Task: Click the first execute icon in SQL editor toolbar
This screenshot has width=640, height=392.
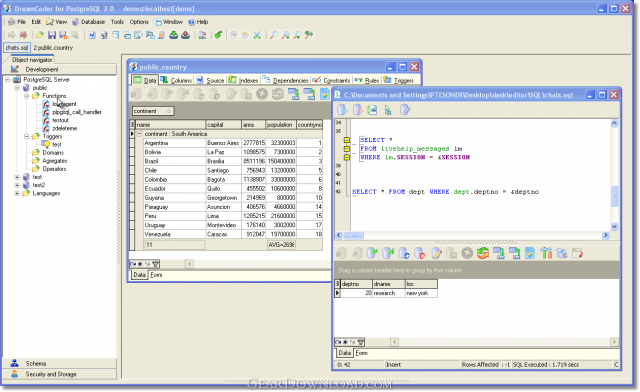Action: tap(342, 110)
